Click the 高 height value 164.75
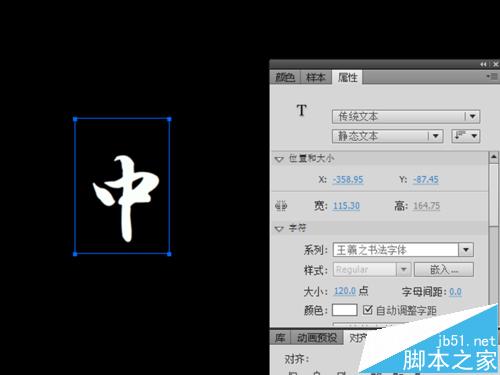Image resolution: width=500 pixels, height=375 pixels. (x=427, y=206)
